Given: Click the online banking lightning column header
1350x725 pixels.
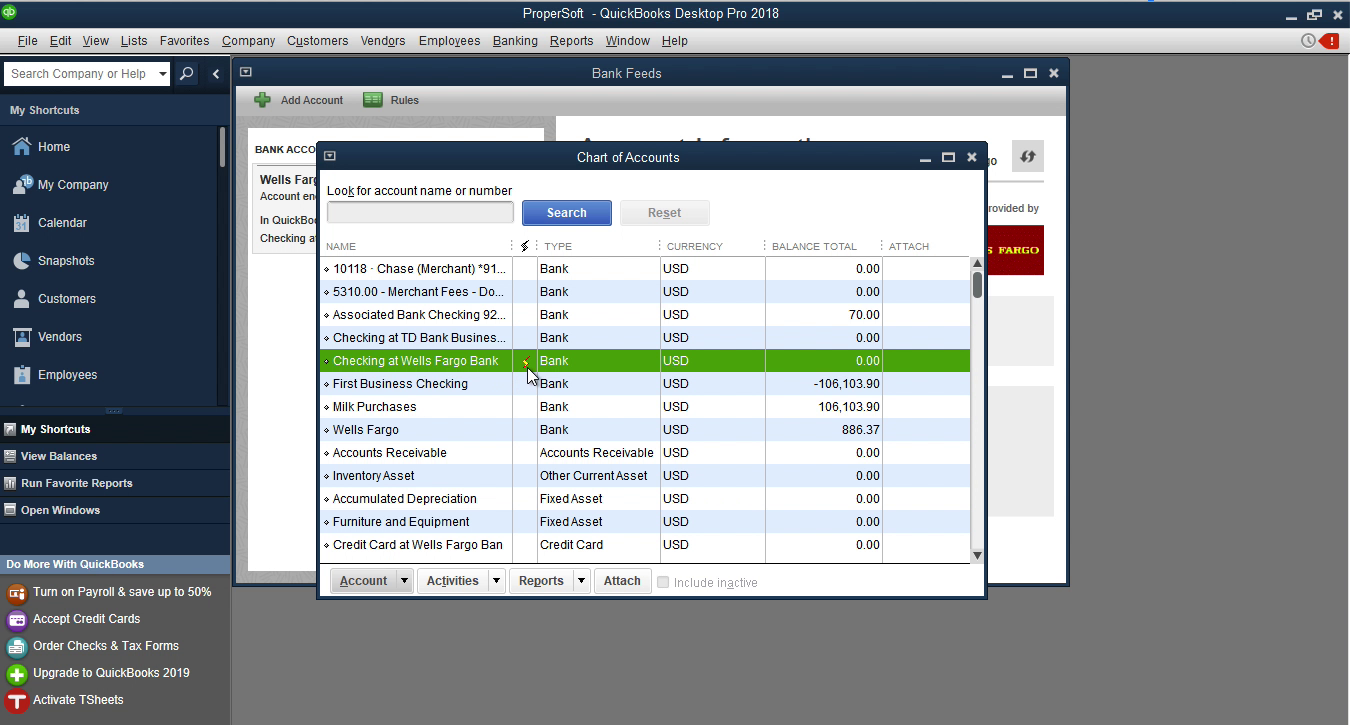Looking at the screenshot, I should pos(525,246).
